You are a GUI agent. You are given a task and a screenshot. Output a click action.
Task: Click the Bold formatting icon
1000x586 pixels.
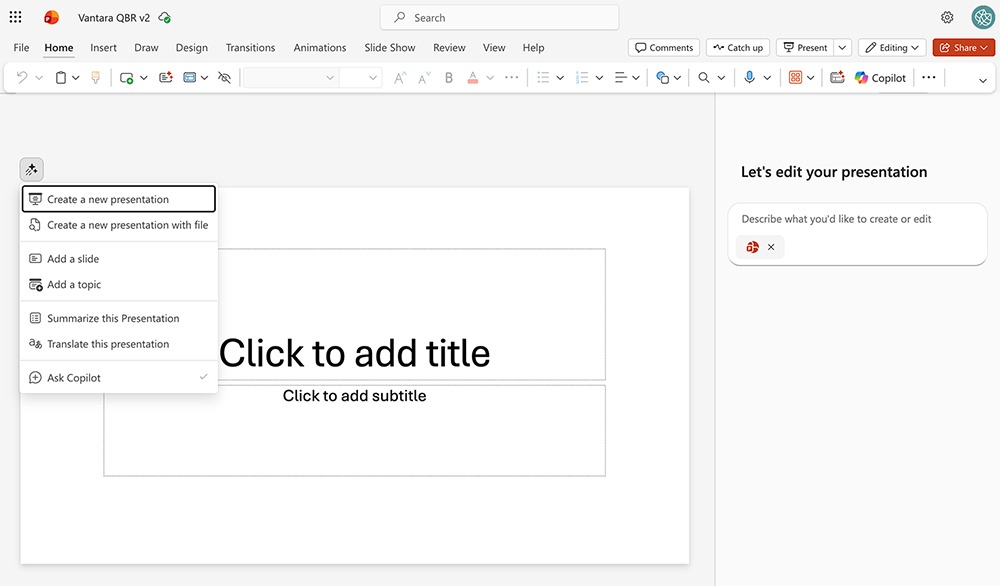tap(448, 78)
